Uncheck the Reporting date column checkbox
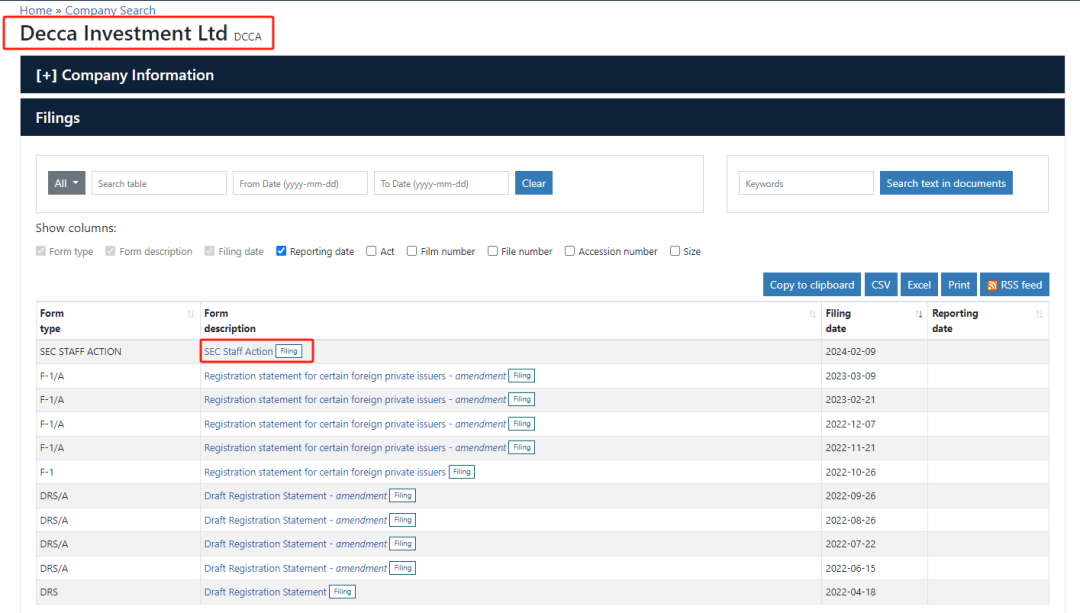Image resolution: width=1080 pixels, height=613 pixels. [281, 251]
